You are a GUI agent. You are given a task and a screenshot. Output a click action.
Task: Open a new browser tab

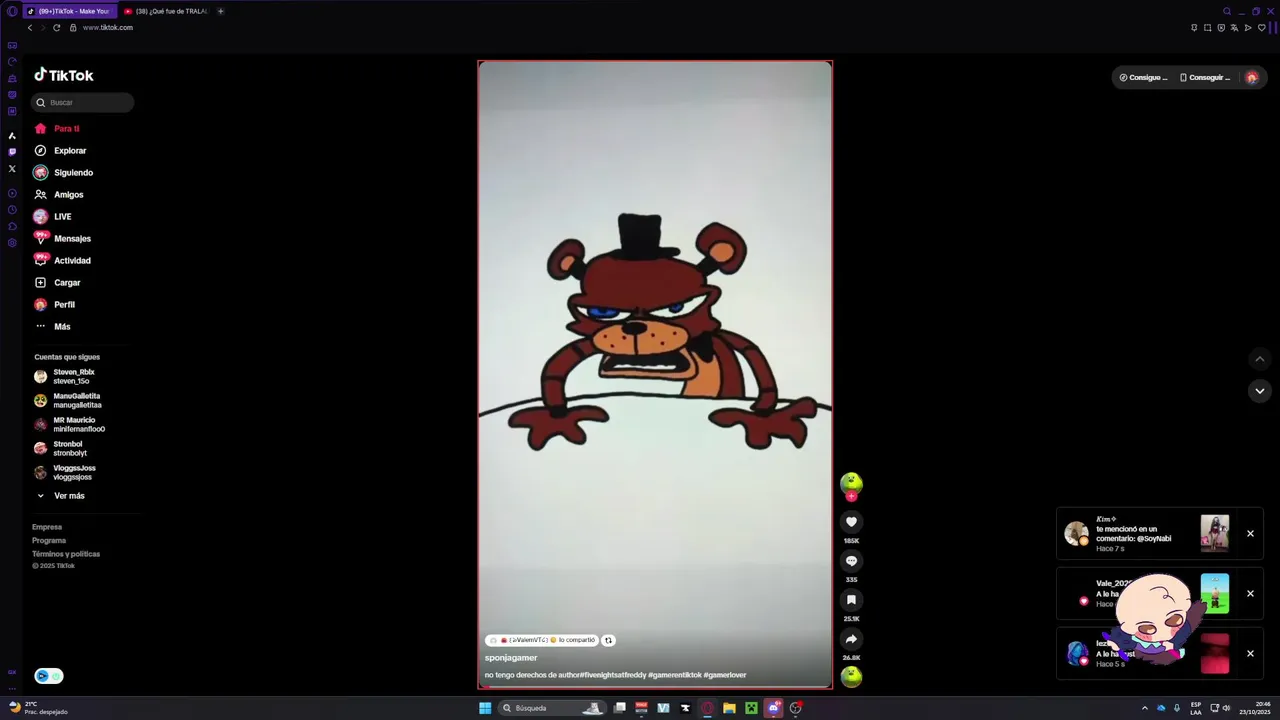pos(221,11)
